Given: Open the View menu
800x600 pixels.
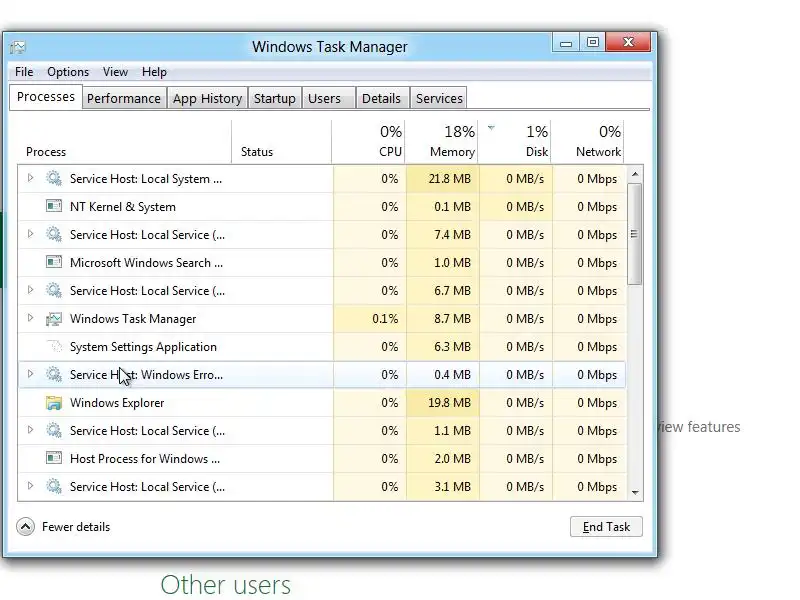Looking at the screenshot, I should [115, 72].
